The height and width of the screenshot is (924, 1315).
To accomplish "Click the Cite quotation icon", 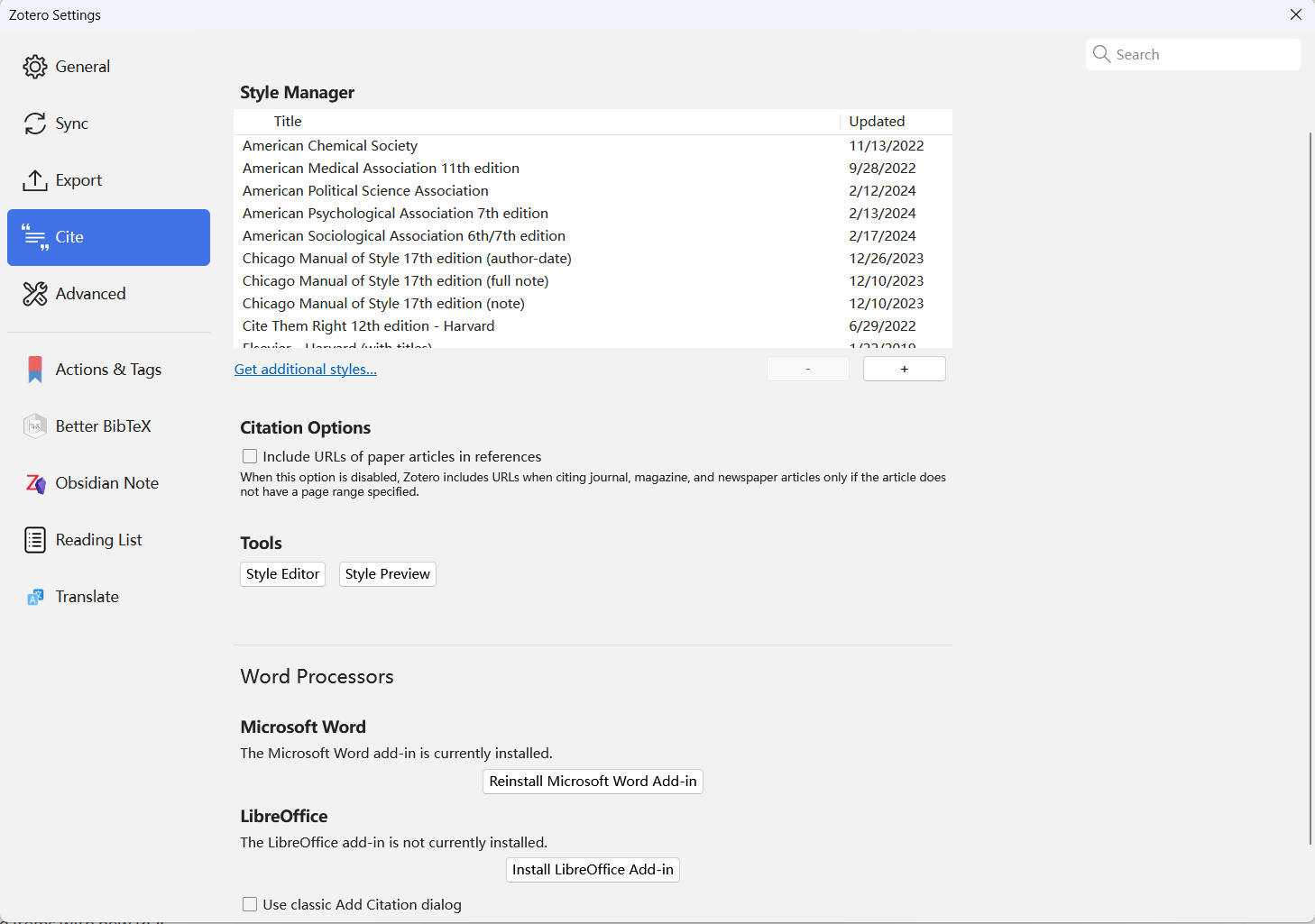I will [35, 237].
